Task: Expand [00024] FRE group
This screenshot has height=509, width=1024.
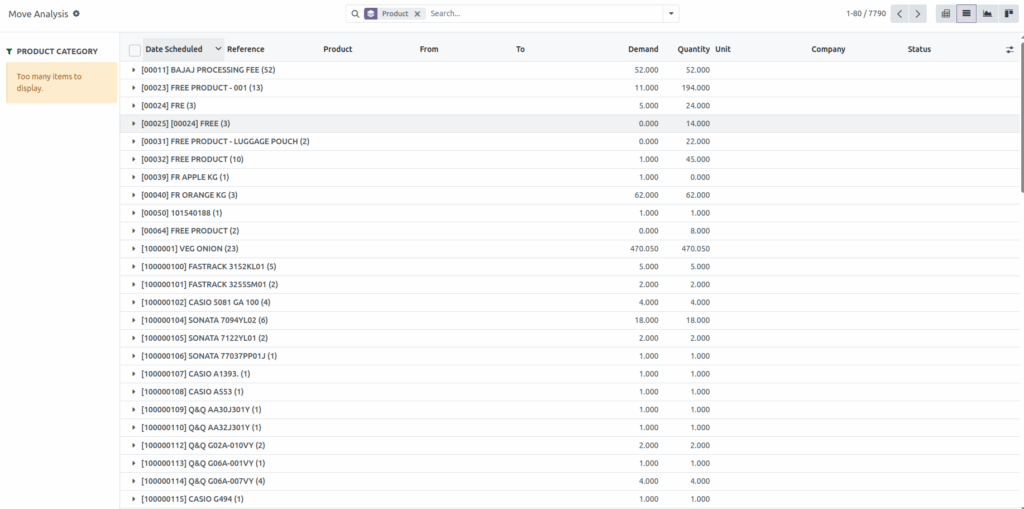Action: pyautogui.click(x=133, y=106)
